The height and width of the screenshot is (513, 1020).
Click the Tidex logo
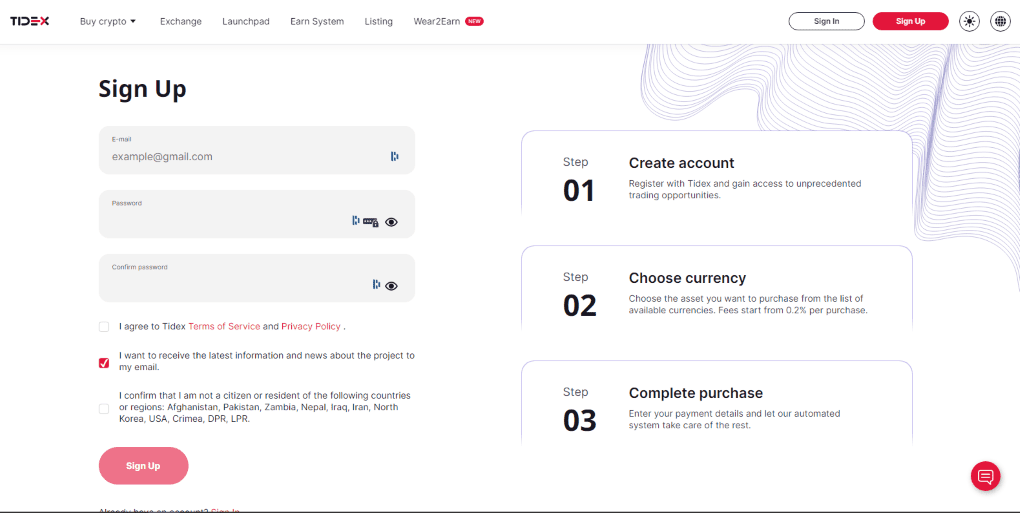click(x=29, y=21)
